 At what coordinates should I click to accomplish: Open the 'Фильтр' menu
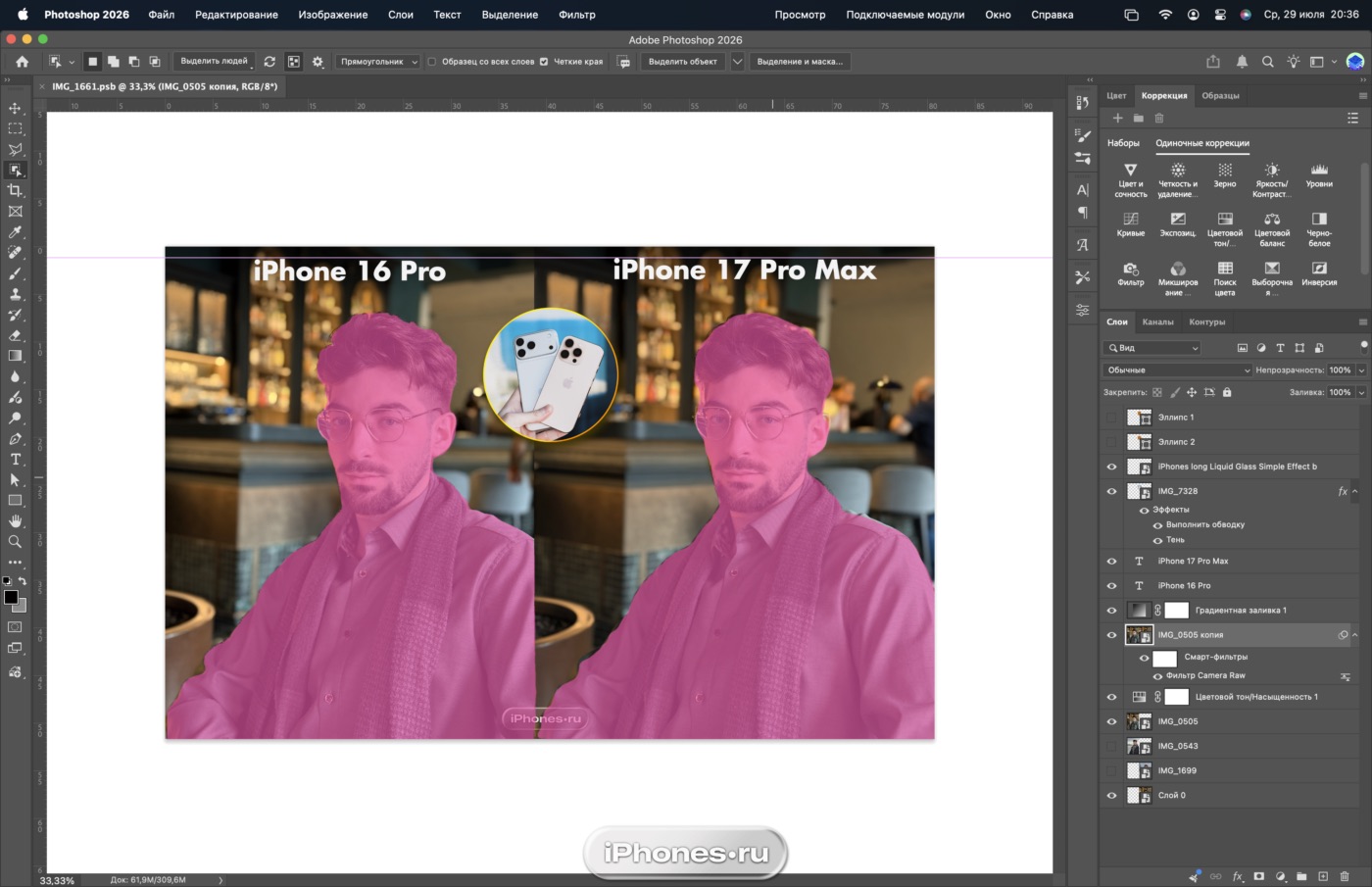tap(577, 15)
